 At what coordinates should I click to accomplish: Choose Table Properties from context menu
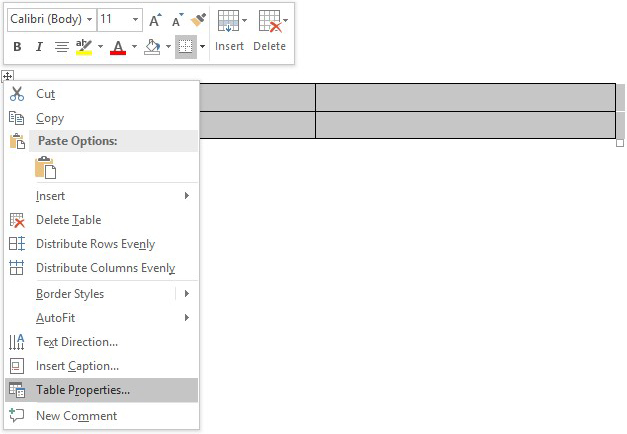(x=83, y=390)
